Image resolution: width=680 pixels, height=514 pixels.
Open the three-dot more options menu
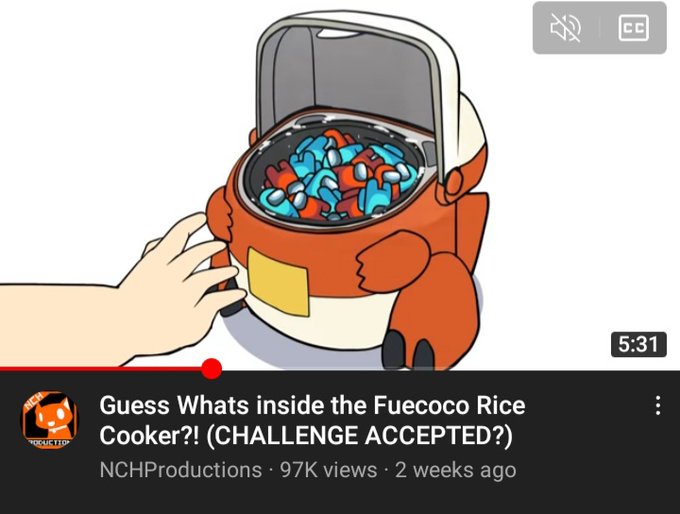coord(658,406)
